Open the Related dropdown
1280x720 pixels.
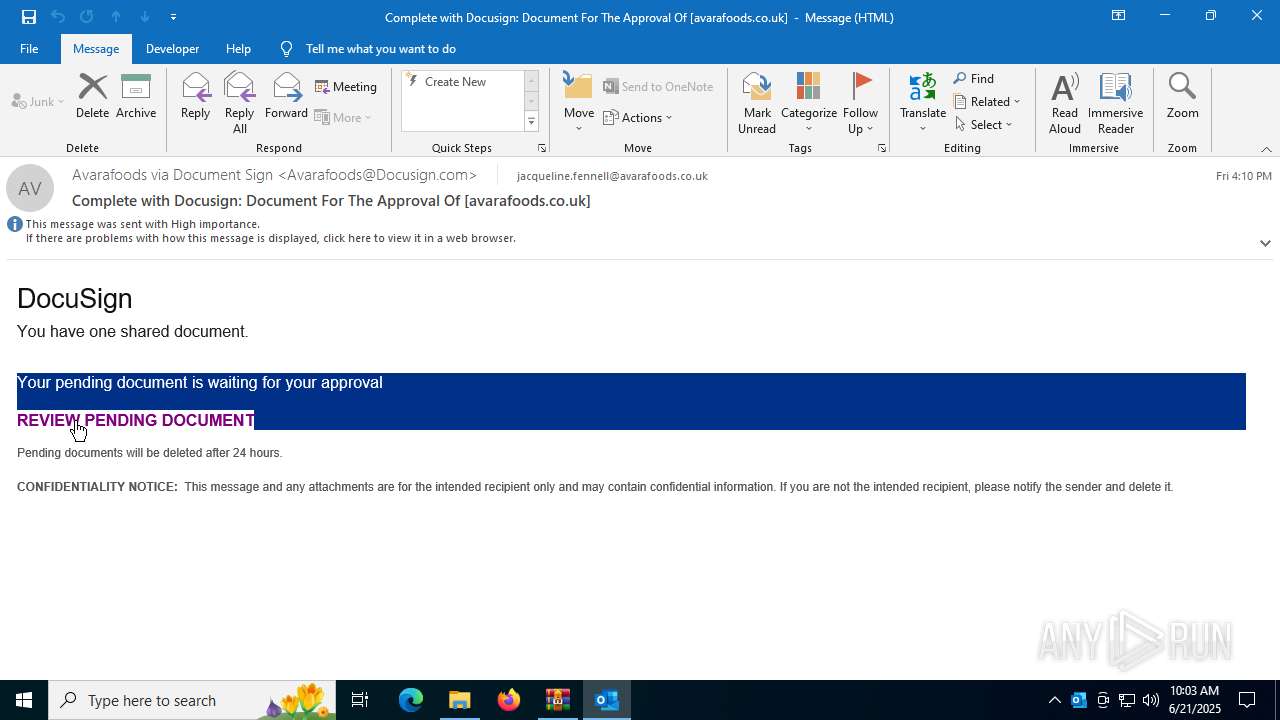coord(987,102)
